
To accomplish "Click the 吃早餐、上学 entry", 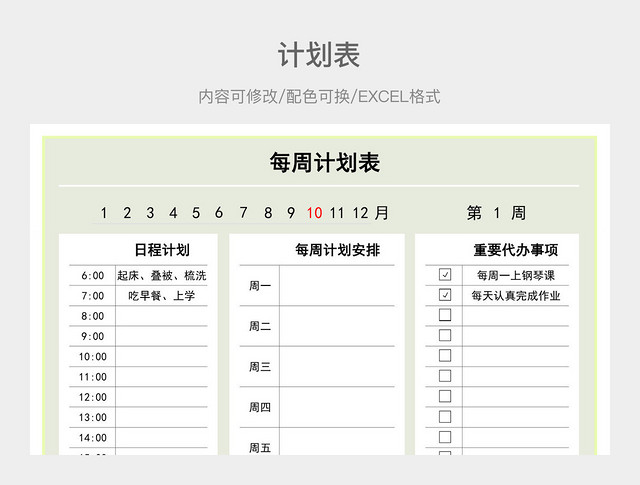I will pyautogui.click(x=162, y=296).
